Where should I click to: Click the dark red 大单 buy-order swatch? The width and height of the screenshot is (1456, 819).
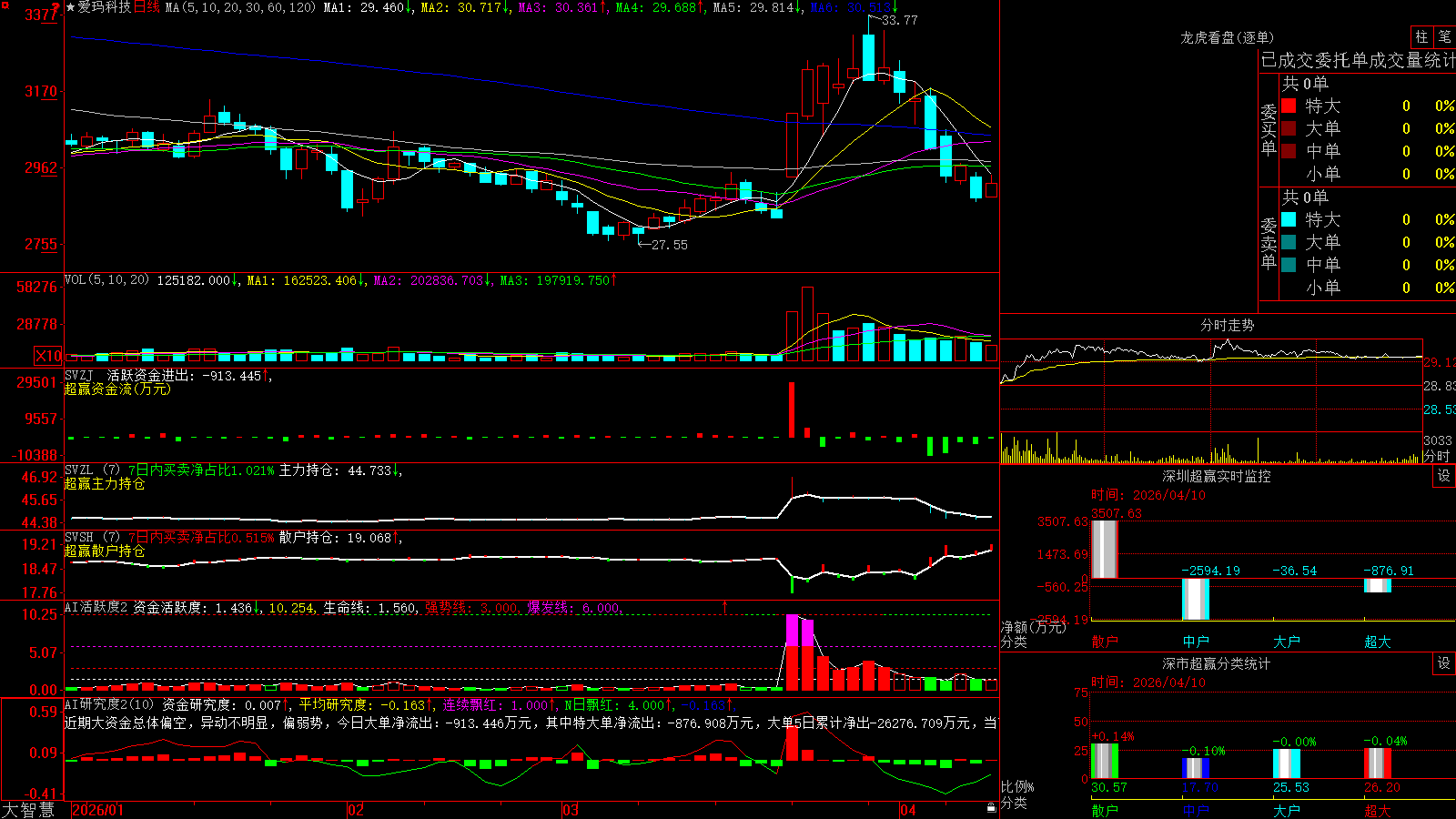pyautogui.click(x=1289, y=128)
